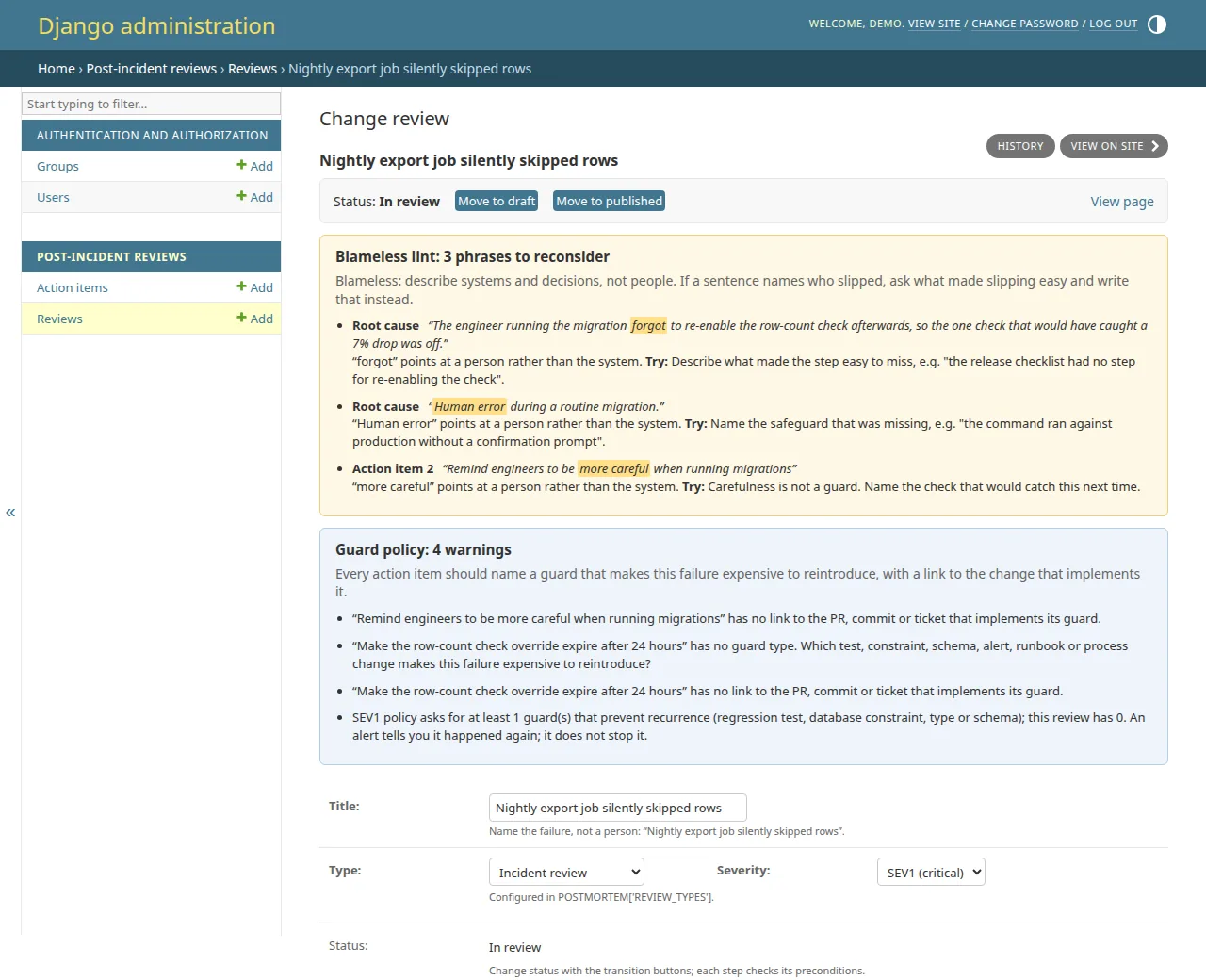Click the View on site button
Image resolution: width=1206 pixels, height=980 pixels.
(x=1114, y=146)
